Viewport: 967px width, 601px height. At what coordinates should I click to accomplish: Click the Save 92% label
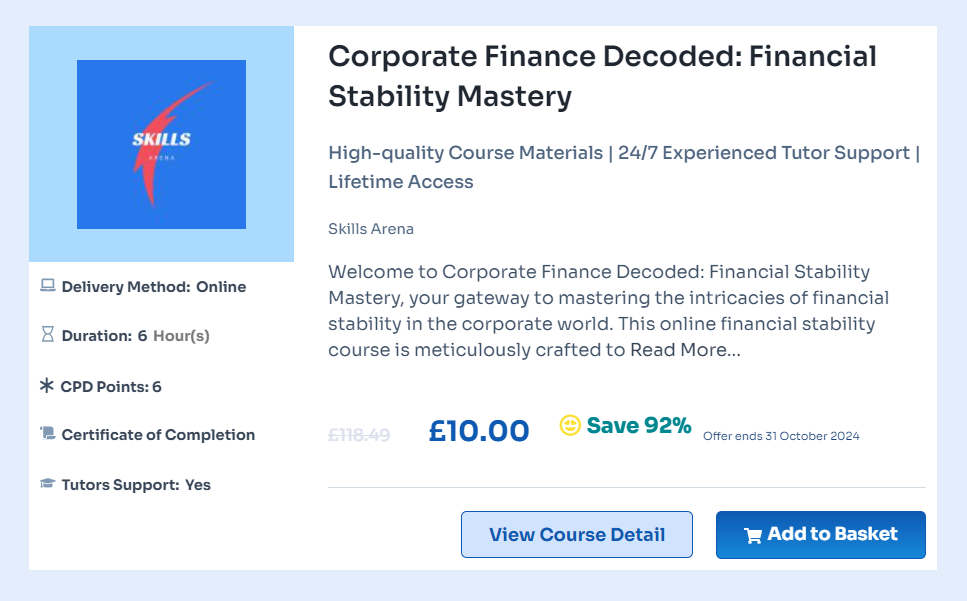(x=639, y=426)
